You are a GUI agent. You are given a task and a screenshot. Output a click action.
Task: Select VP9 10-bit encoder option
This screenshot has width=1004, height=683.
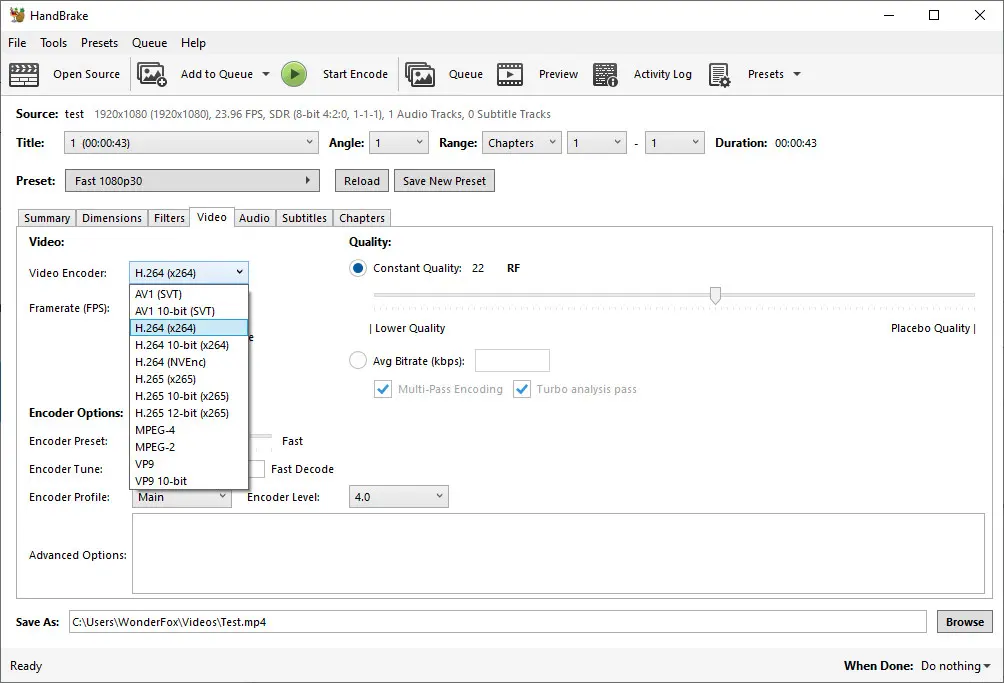(189, 481)
